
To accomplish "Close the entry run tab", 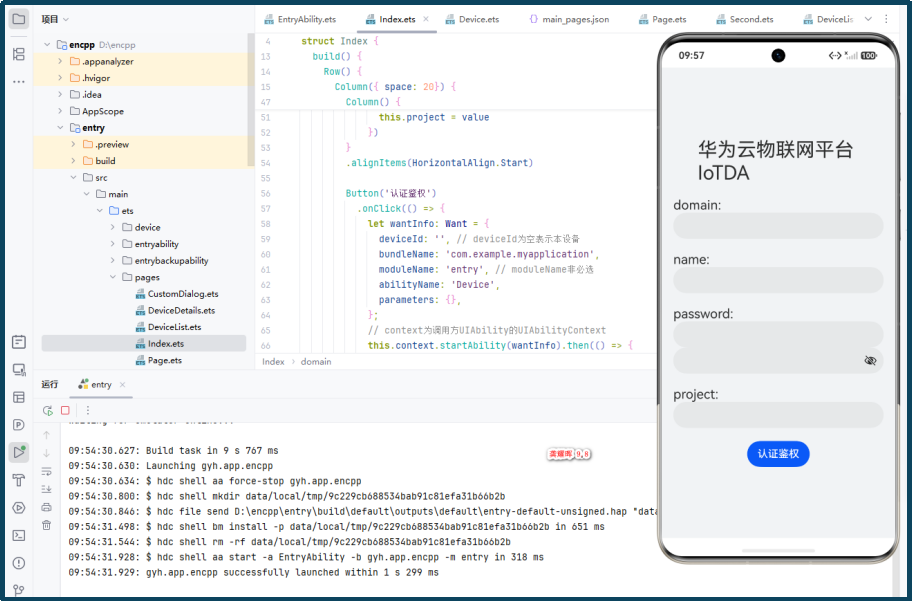I will pyautogui.click(x=122, y=385).
